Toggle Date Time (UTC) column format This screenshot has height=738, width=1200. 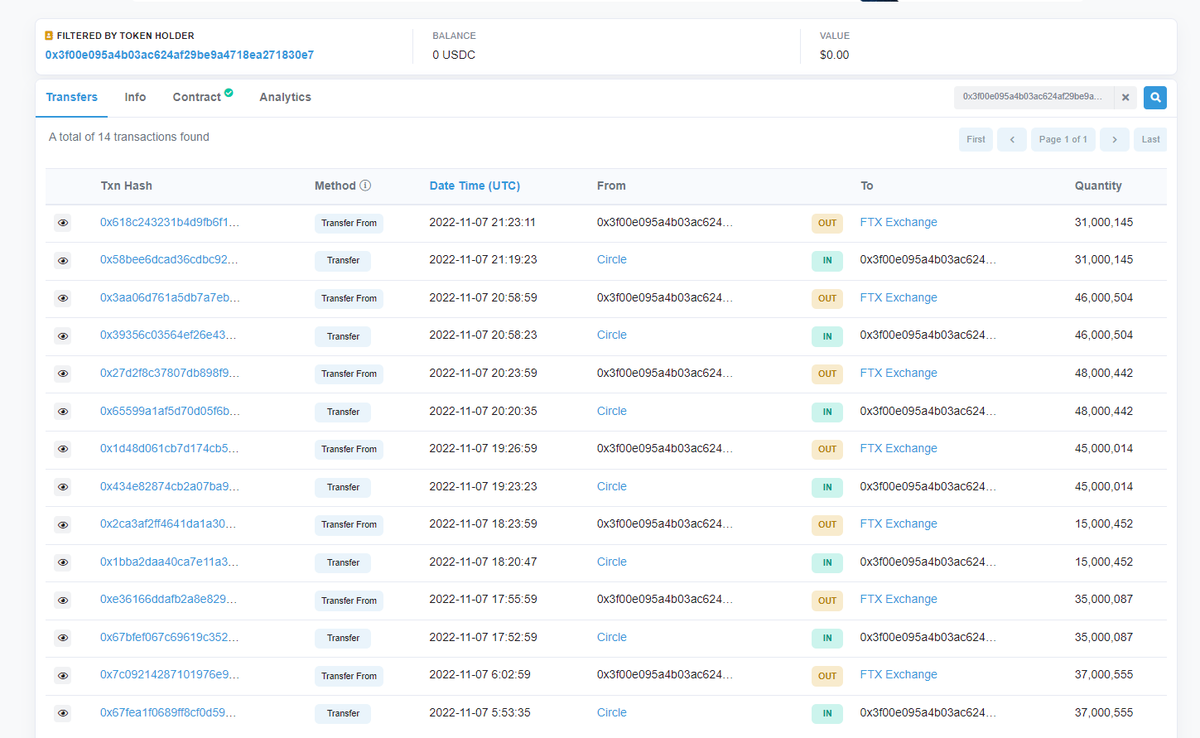(475, 186)
